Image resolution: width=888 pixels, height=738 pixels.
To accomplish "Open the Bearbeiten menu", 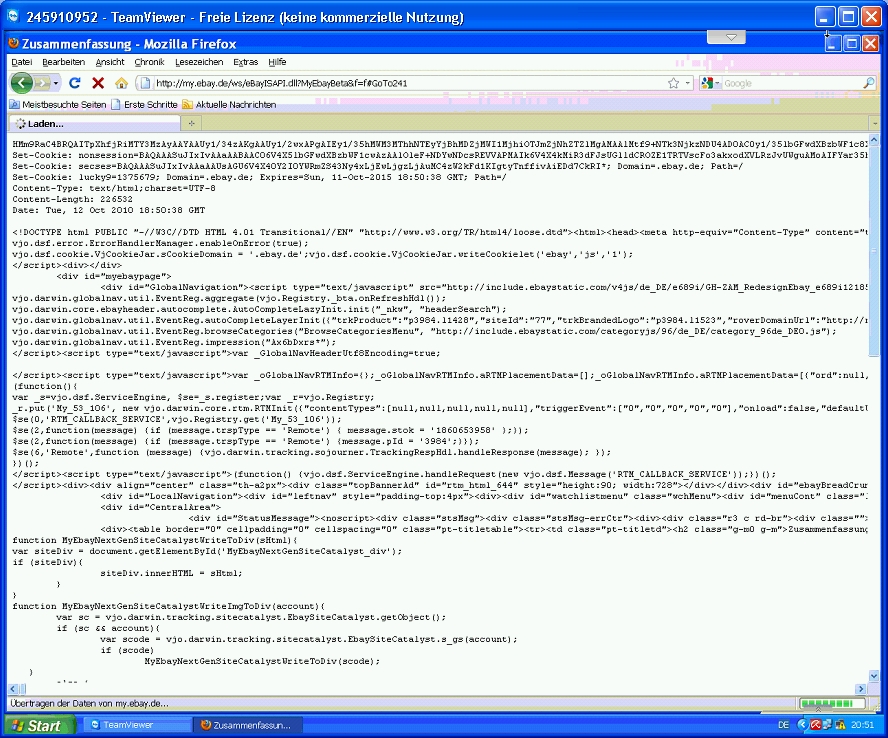I will tap(63, 62).
